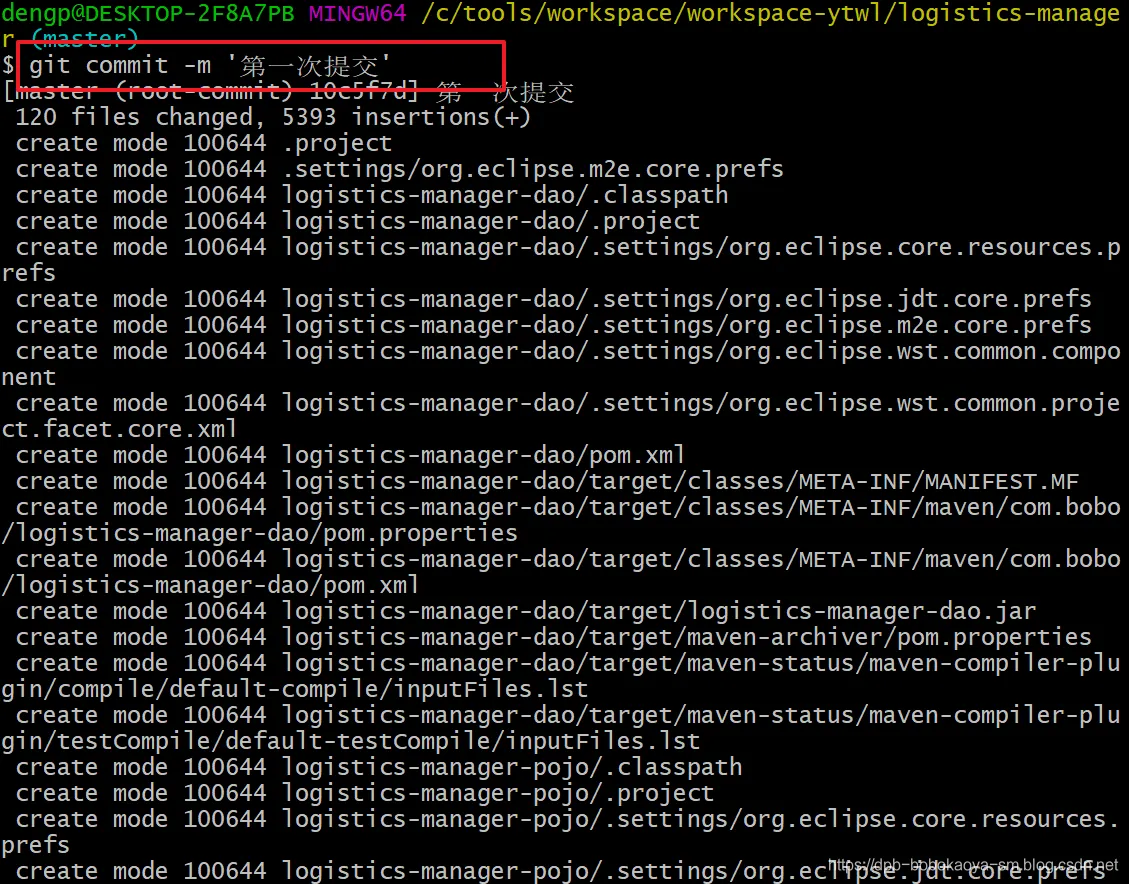The image size is (1129, 884).
Task: Click dao '.settings/org.eclipse.jdt.core.prefs' entry
Action: (x=687, y=299)
